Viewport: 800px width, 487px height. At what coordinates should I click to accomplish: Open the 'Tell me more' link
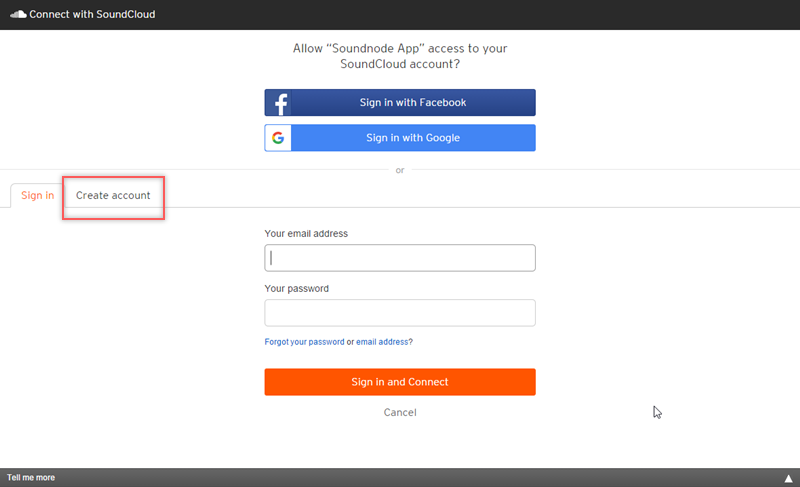point(31,478)
